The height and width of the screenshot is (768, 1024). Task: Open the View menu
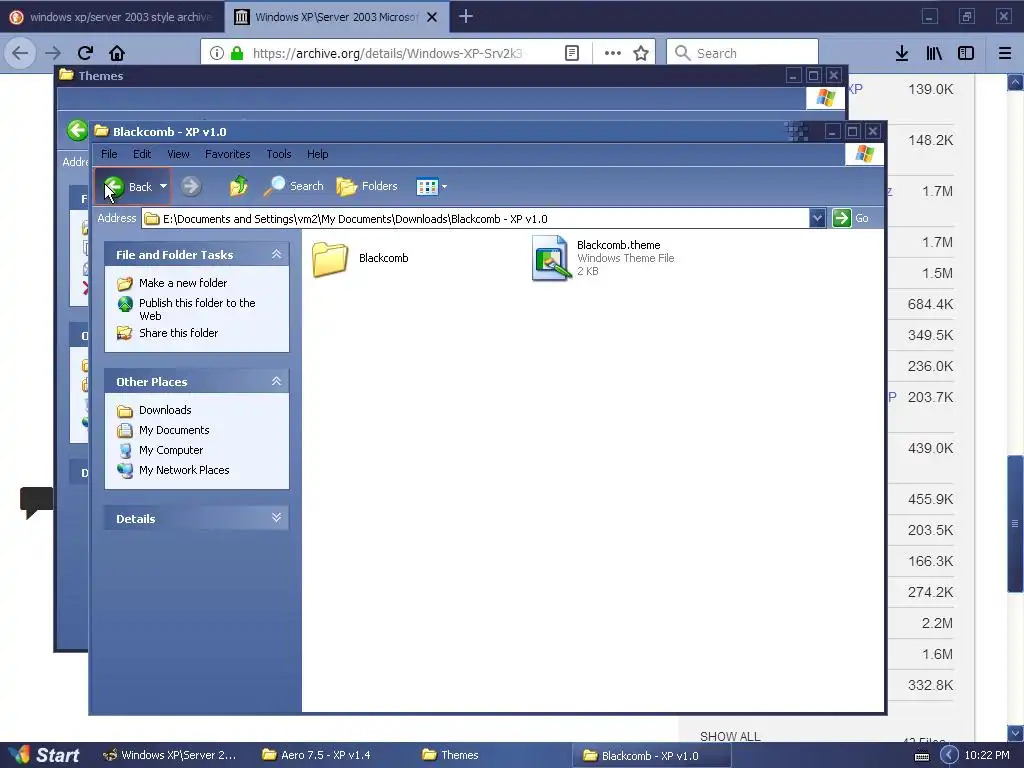178,154
